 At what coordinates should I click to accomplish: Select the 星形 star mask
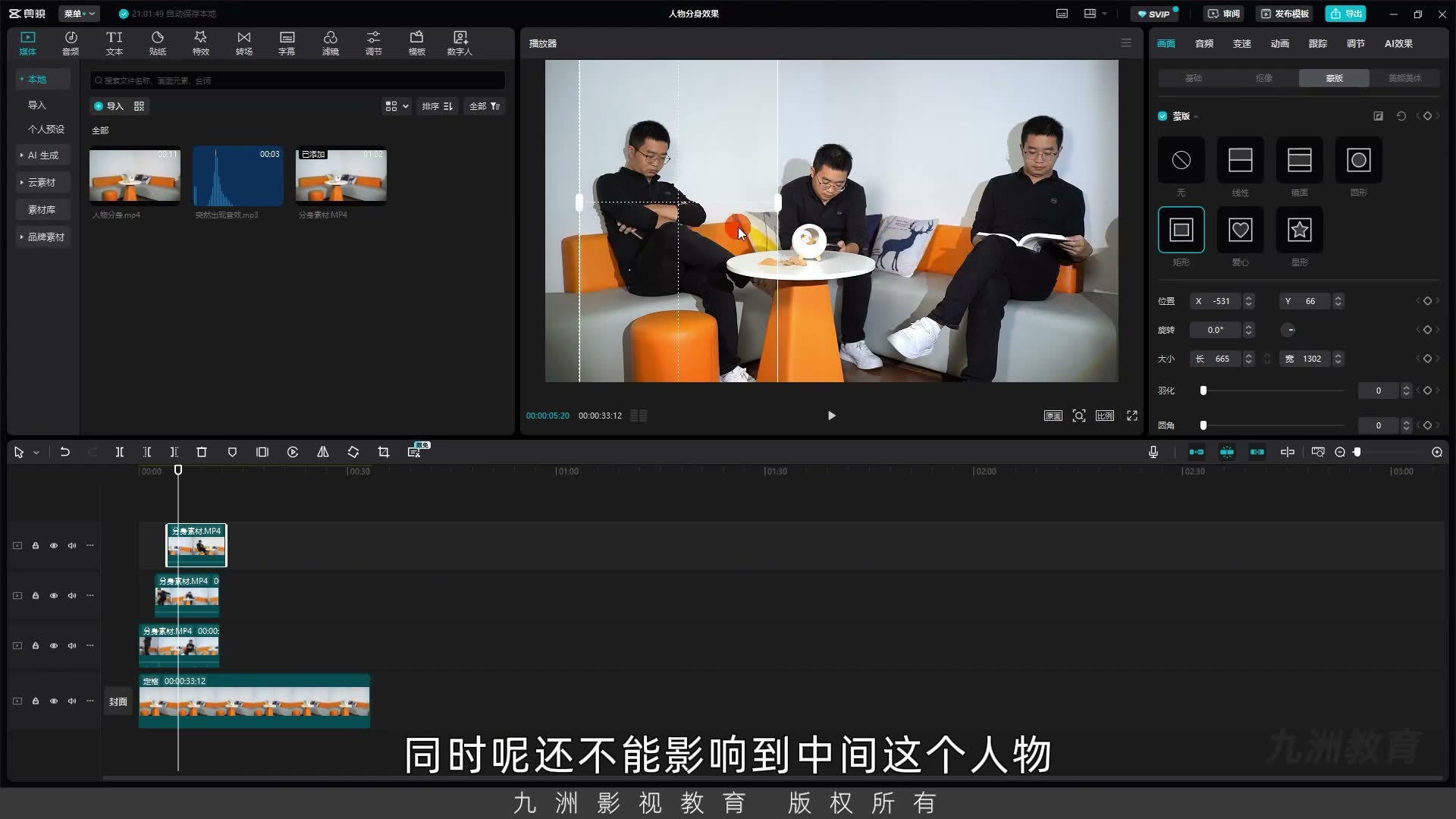(x=1300, y=230)
